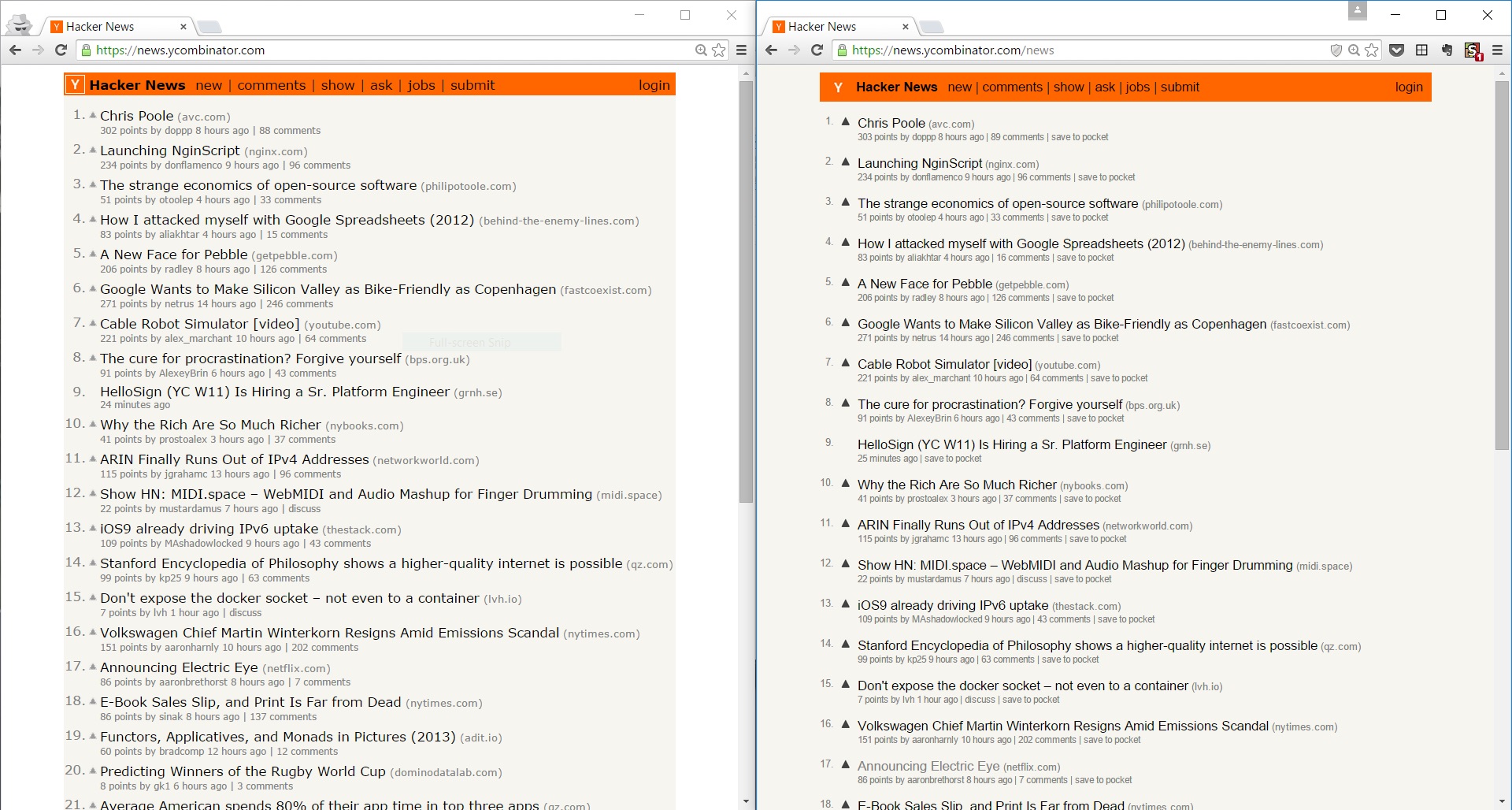The image size is (1512, 810).
Task: Reload the page in the right window
Action: point(817,50)
